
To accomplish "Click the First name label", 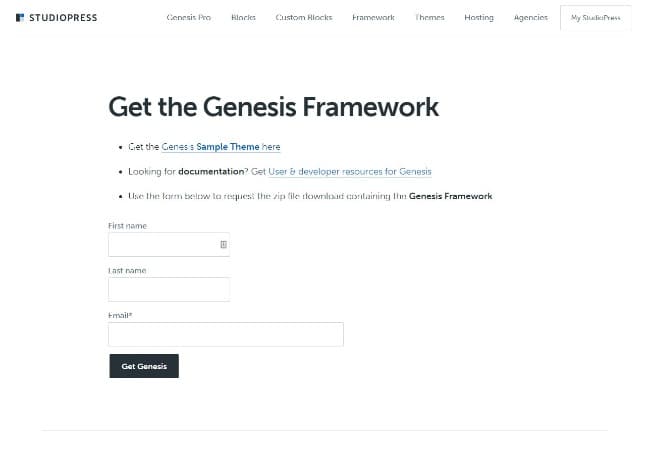I will pyautogui.click(x=127, y=226).
